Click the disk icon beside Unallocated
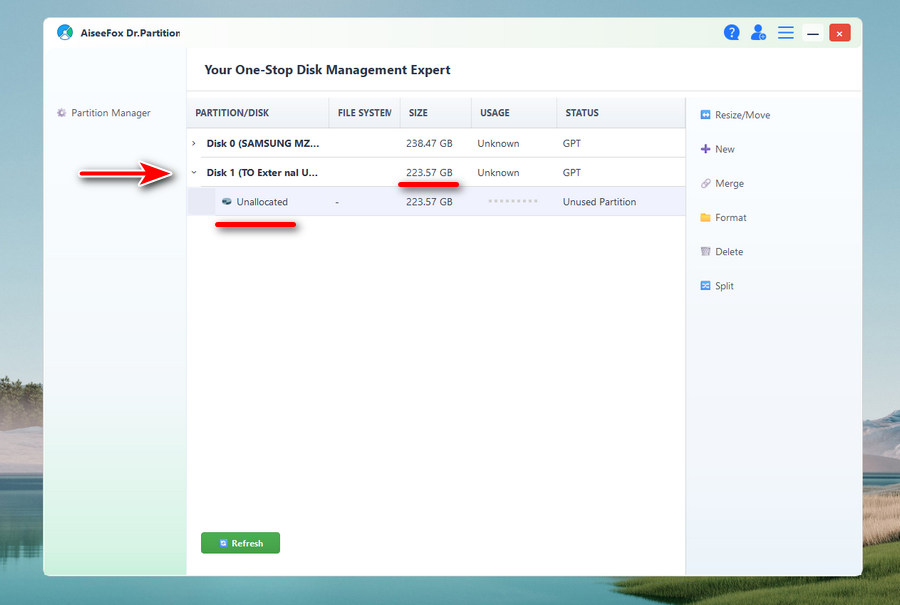This screenshot has width=900, height=605. (227, 201)
